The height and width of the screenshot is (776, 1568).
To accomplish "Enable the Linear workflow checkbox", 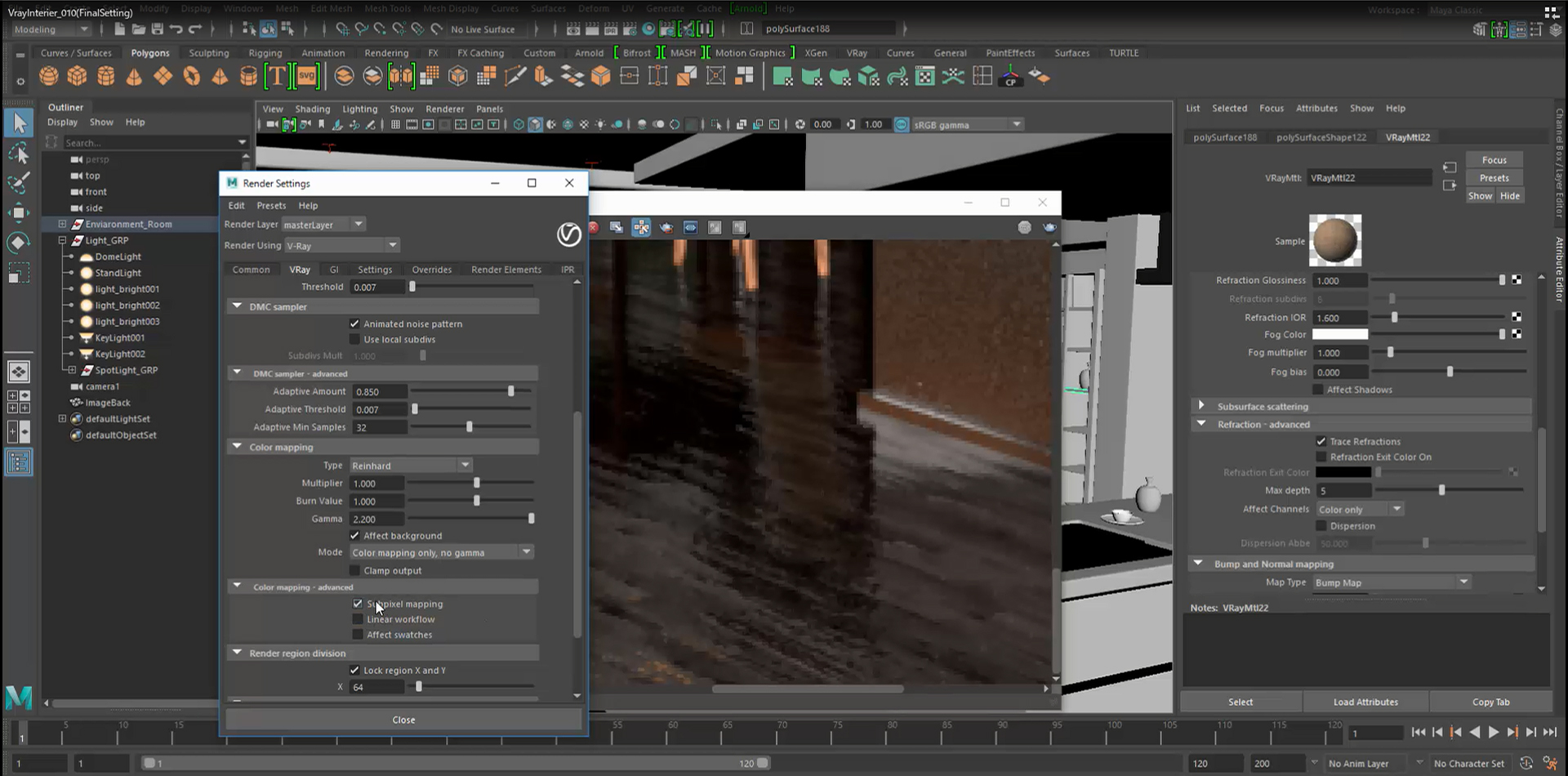I will 359,618.
